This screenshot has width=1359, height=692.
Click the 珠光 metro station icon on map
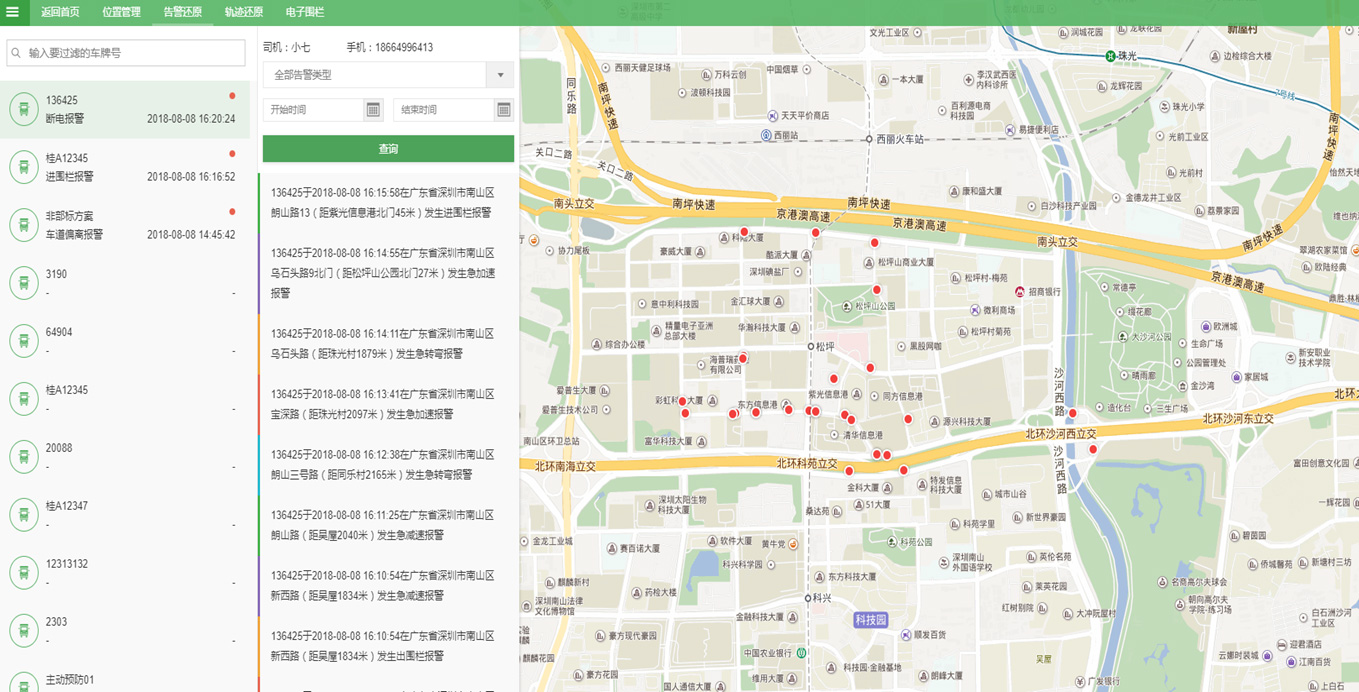click(1110, 56)
